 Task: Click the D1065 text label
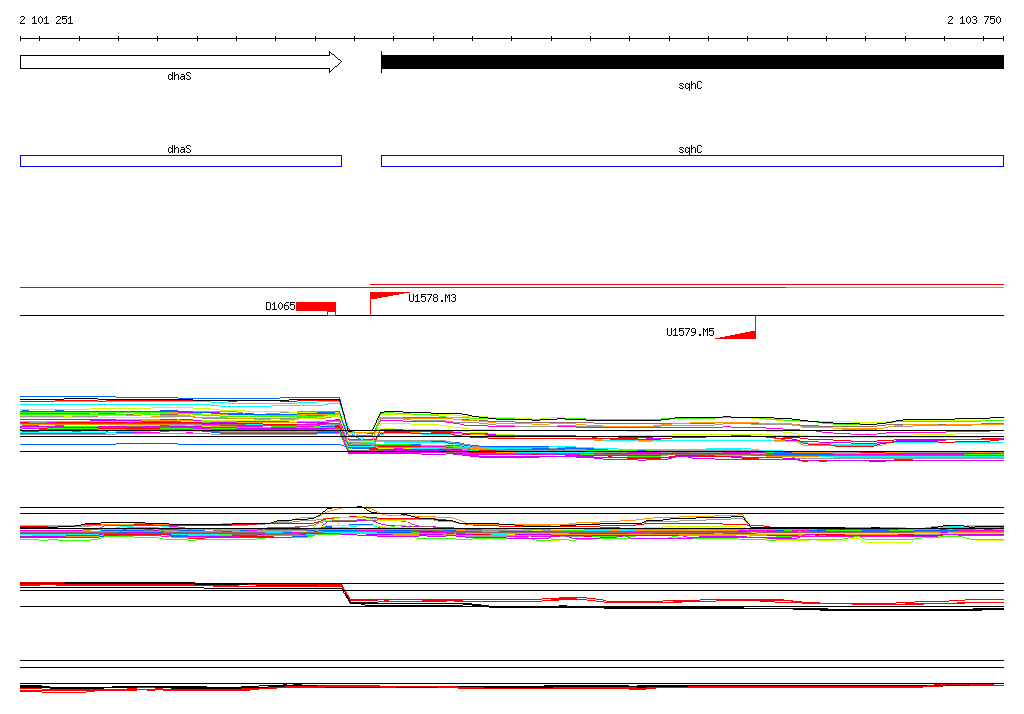coord(280,306)
